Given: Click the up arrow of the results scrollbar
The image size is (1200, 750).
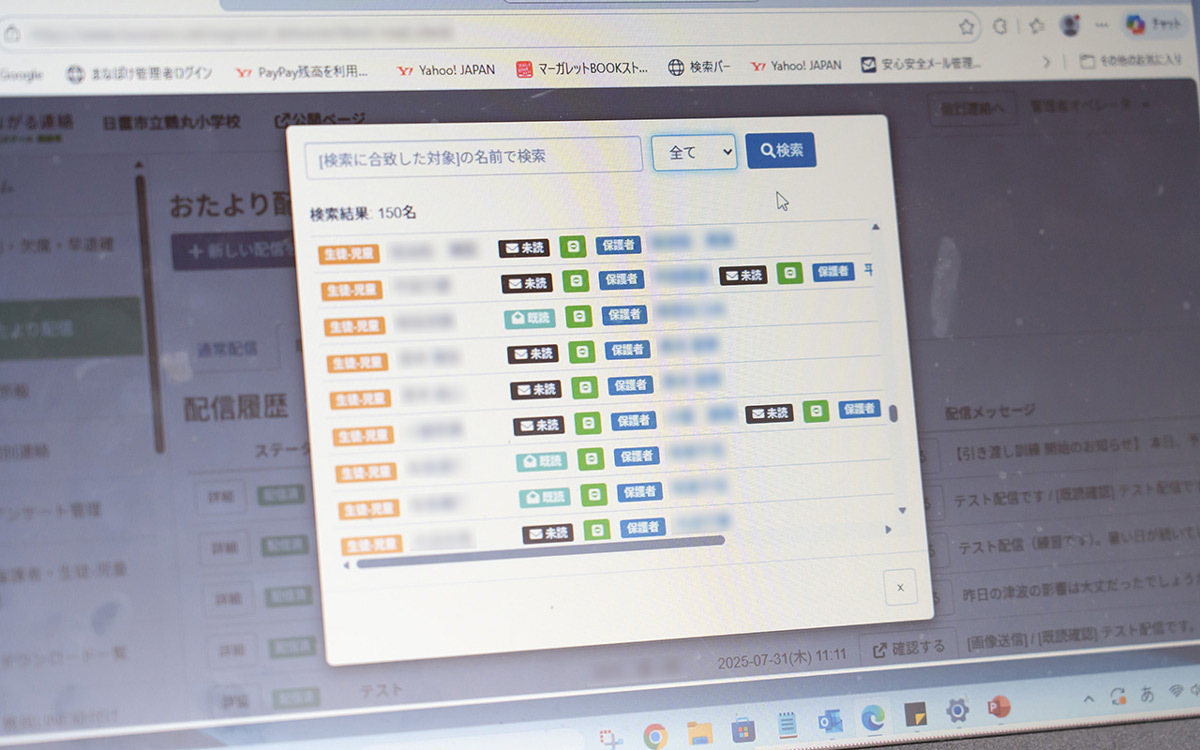Looking at the screenshot, I should click(875, 227).
